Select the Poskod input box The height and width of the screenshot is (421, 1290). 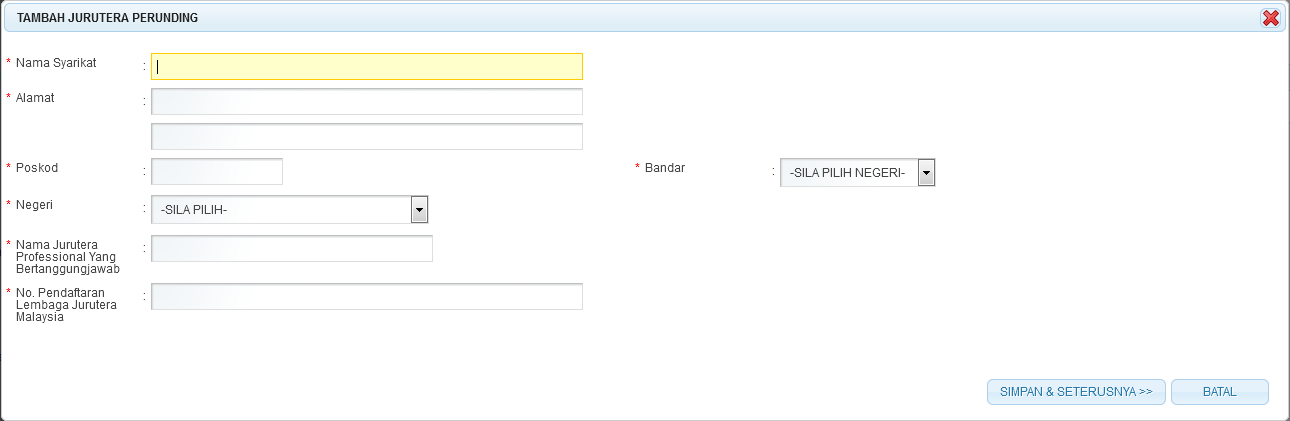(217, 172)
